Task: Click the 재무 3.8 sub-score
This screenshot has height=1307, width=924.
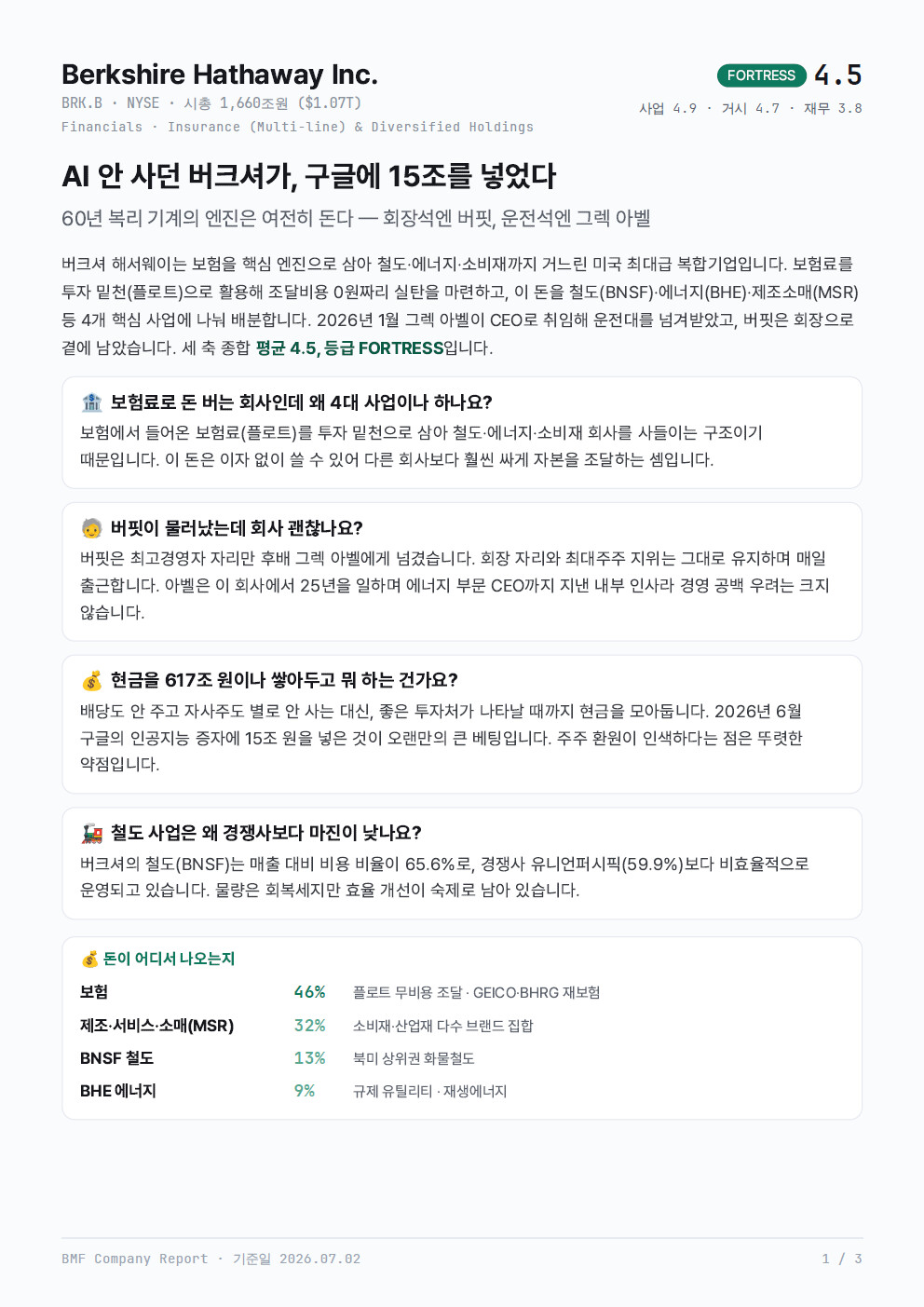Action: [x=833, y=108]
